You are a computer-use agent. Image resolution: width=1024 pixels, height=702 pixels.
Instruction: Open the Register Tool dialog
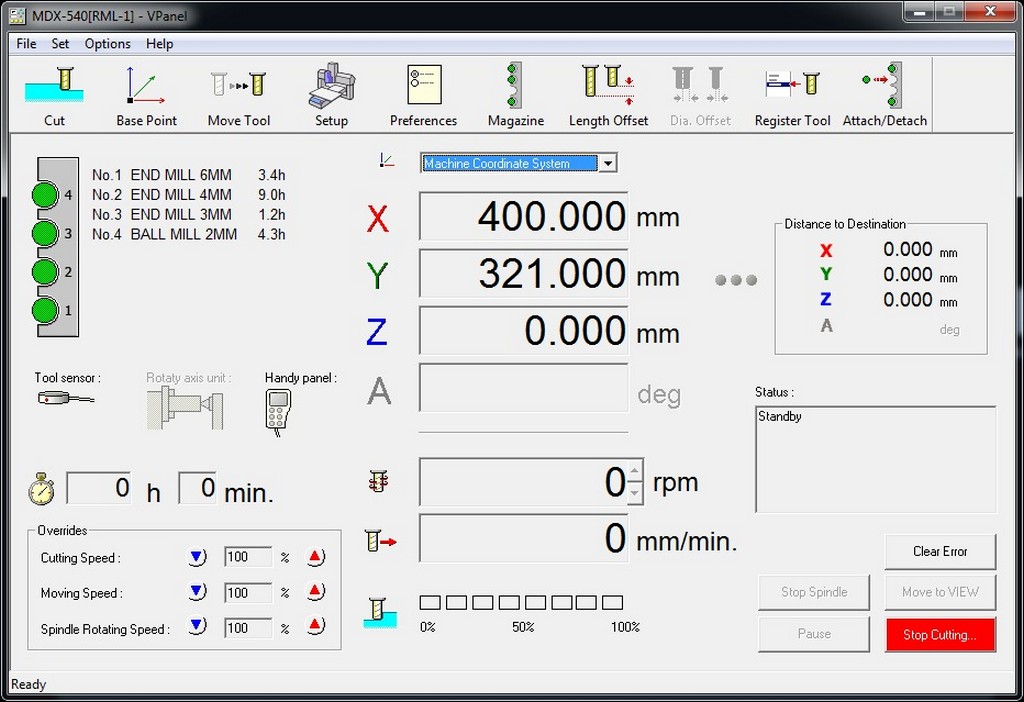[792, 95]
